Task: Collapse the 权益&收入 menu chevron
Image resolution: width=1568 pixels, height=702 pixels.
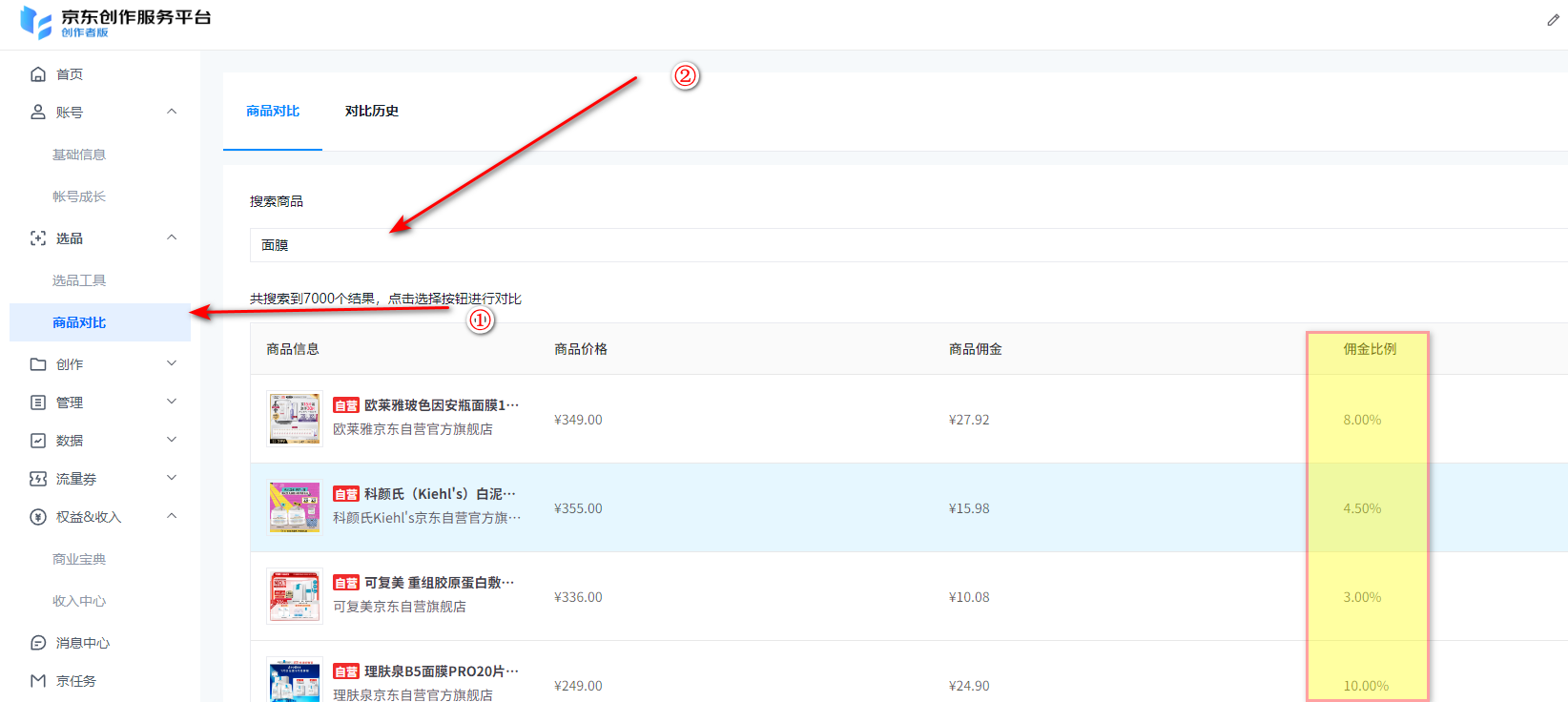Action: click(x=172, y=516)
